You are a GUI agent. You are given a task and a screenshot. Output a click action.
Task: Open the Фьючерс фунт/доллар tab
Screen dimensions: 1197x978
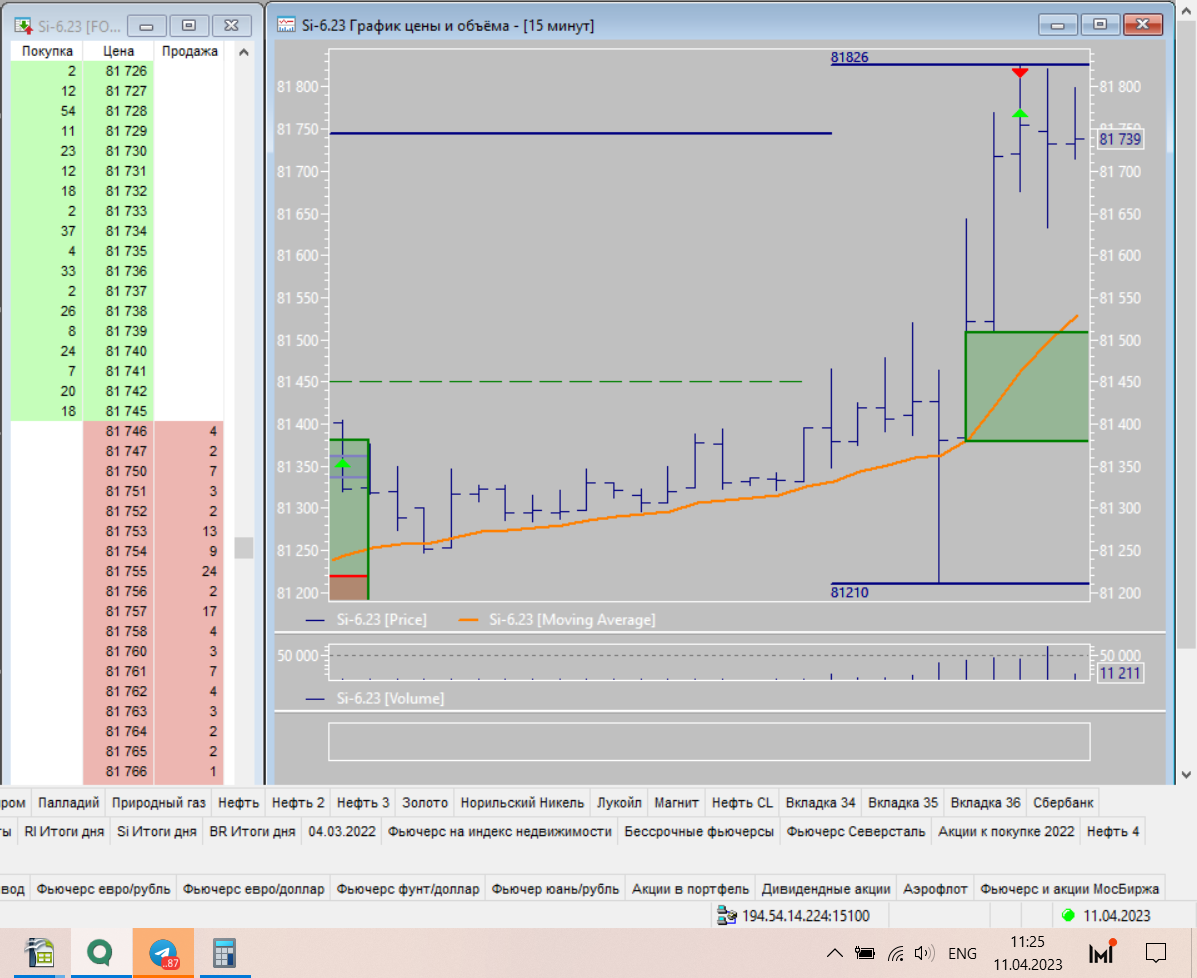point(408,889)
